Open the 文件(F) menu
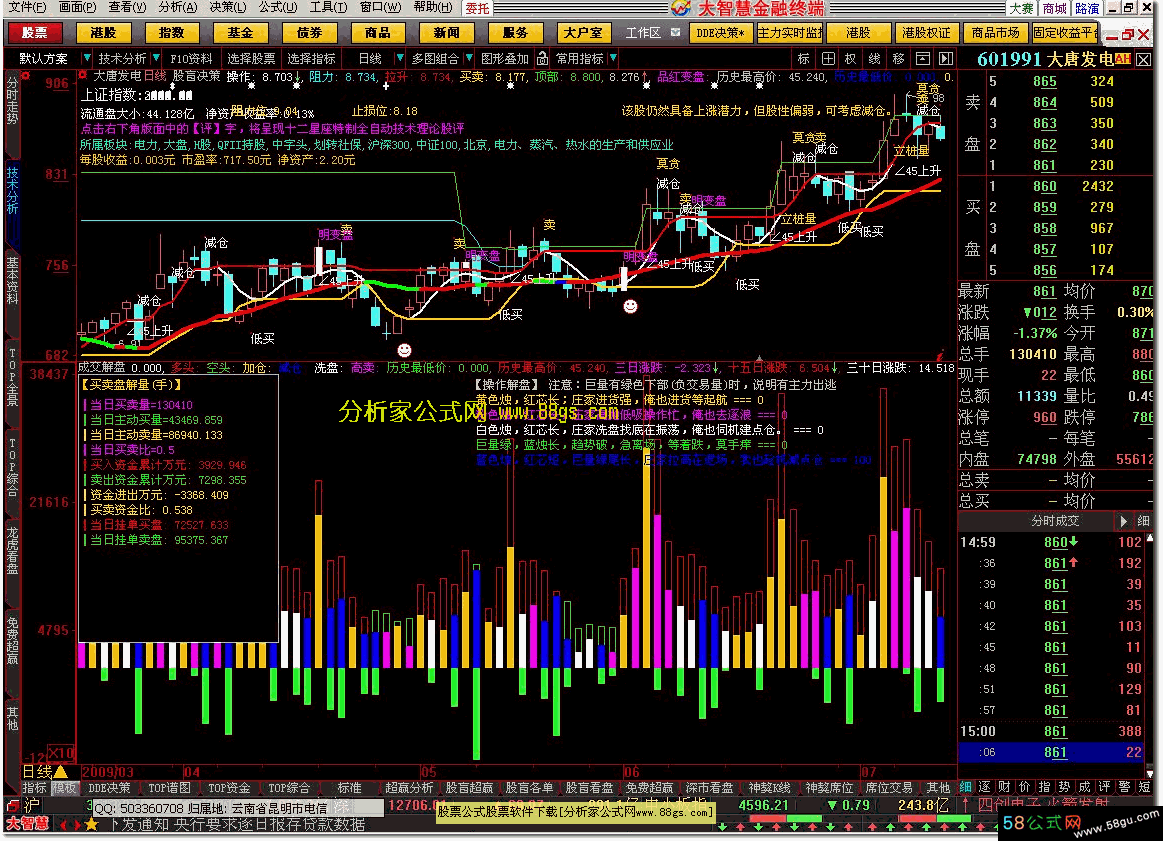Image resolution: width=1163 pixels, height=841 pixels. (x=27, y=7)
